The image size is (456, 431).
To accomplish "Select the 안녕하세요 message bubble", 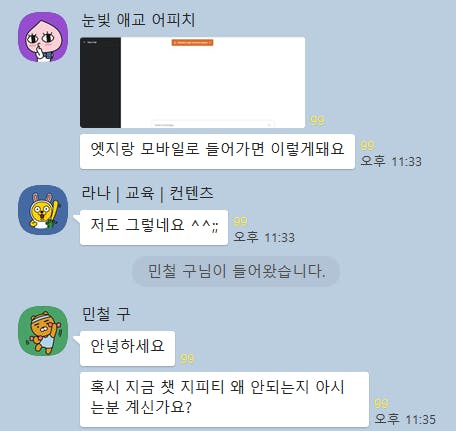I will coord(127,348).
